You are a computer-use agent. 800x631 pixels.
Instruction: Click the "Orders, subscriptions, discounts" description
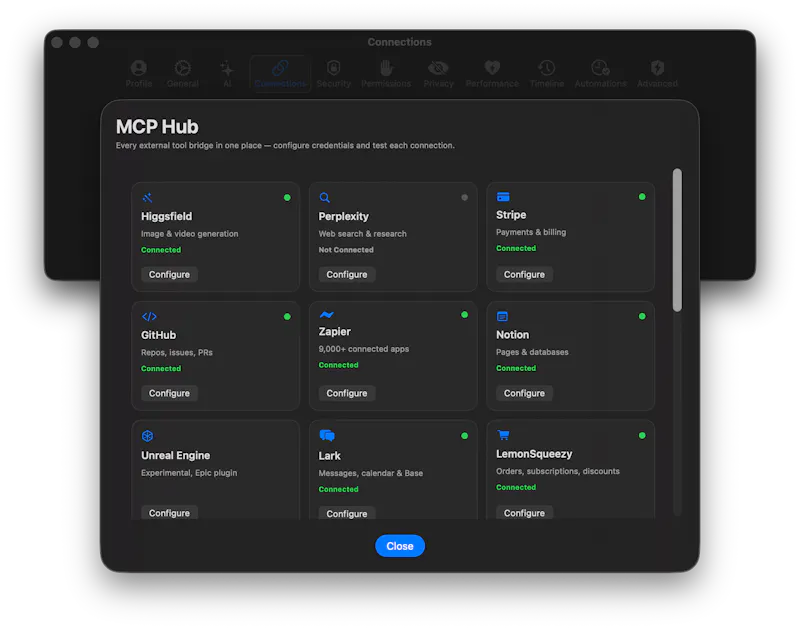coord(558,471)
